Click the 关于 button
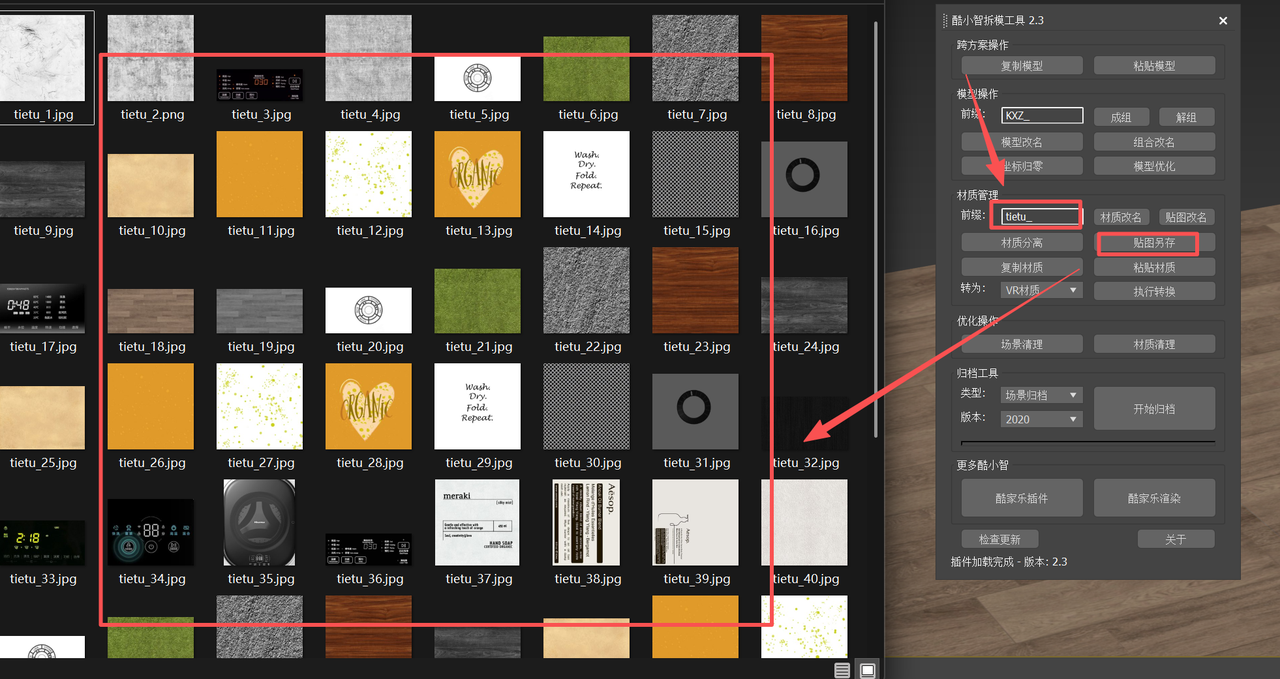 click(x=1176, y=539)
